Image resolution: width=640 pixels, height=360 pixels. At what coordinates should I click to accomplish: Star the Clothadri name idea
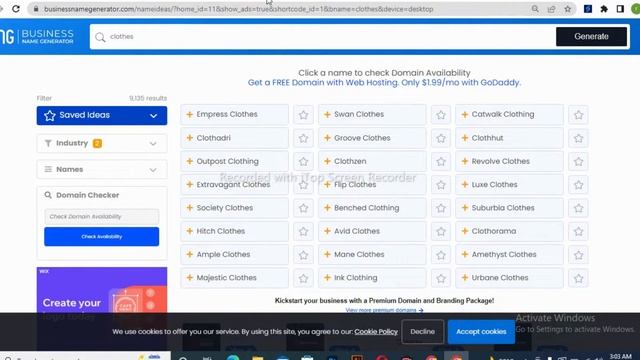click(x=303, y=138)
